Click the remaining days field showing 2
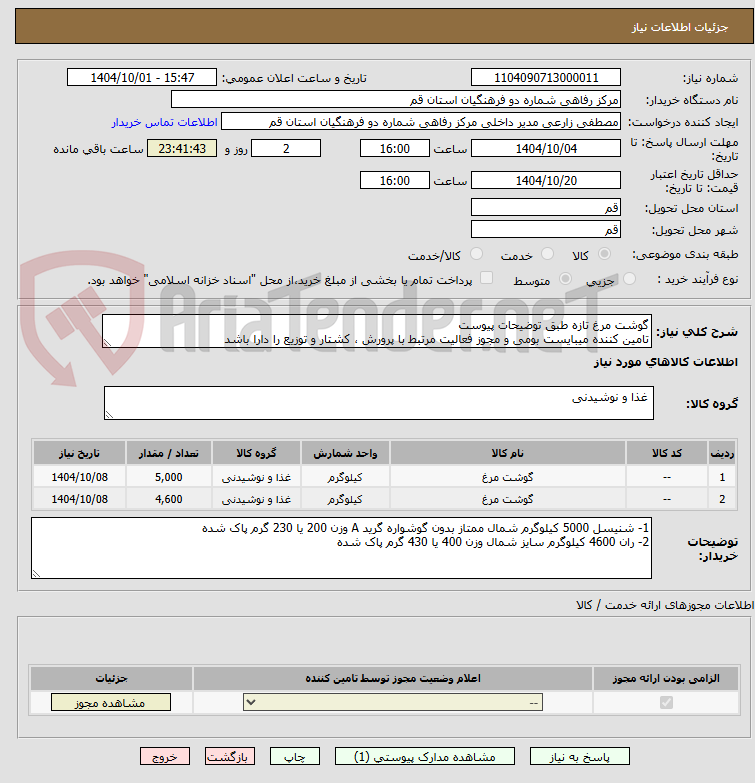The width and height of the screenshot is (755, 783). coord(286,149)
